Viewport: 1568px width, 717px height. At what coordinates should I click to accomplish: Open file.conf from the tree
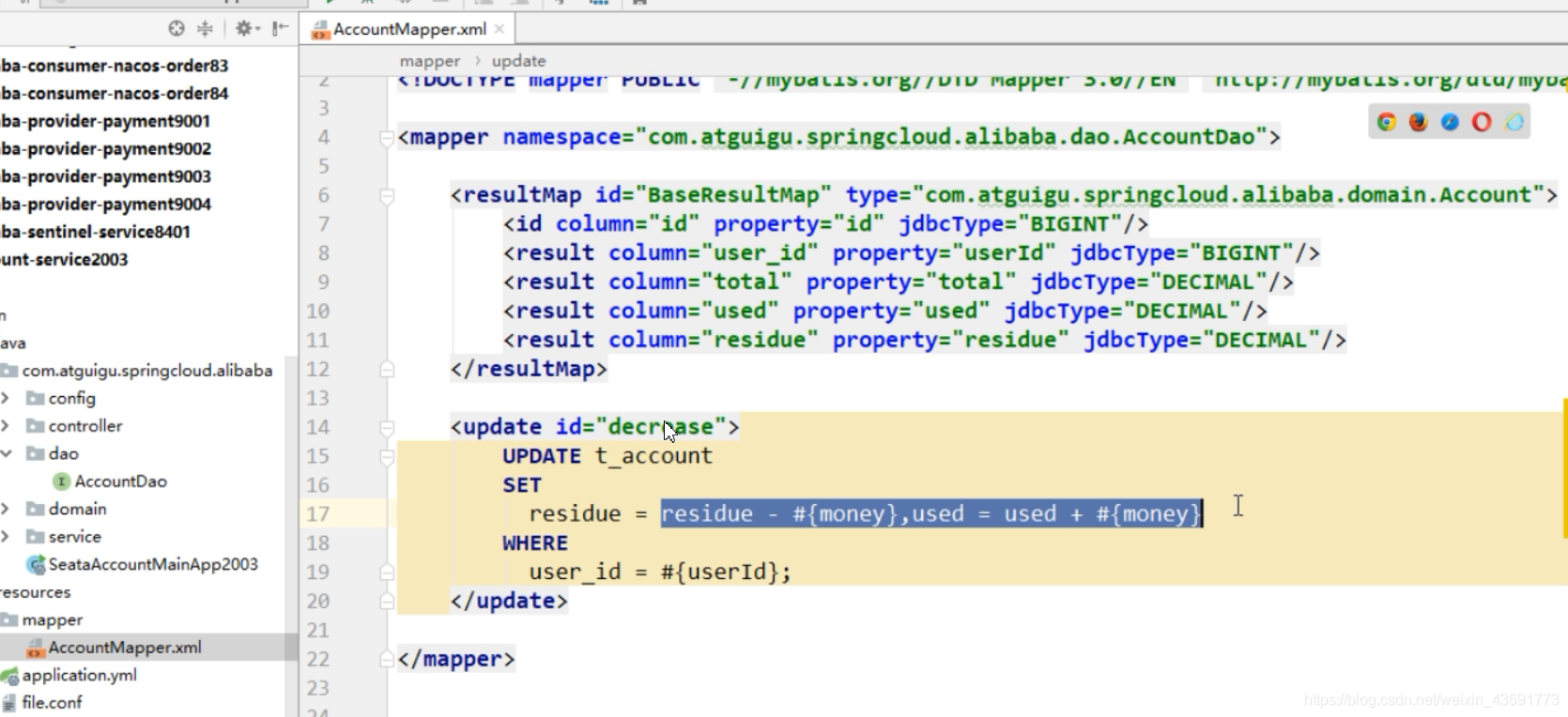coord(52,703)
